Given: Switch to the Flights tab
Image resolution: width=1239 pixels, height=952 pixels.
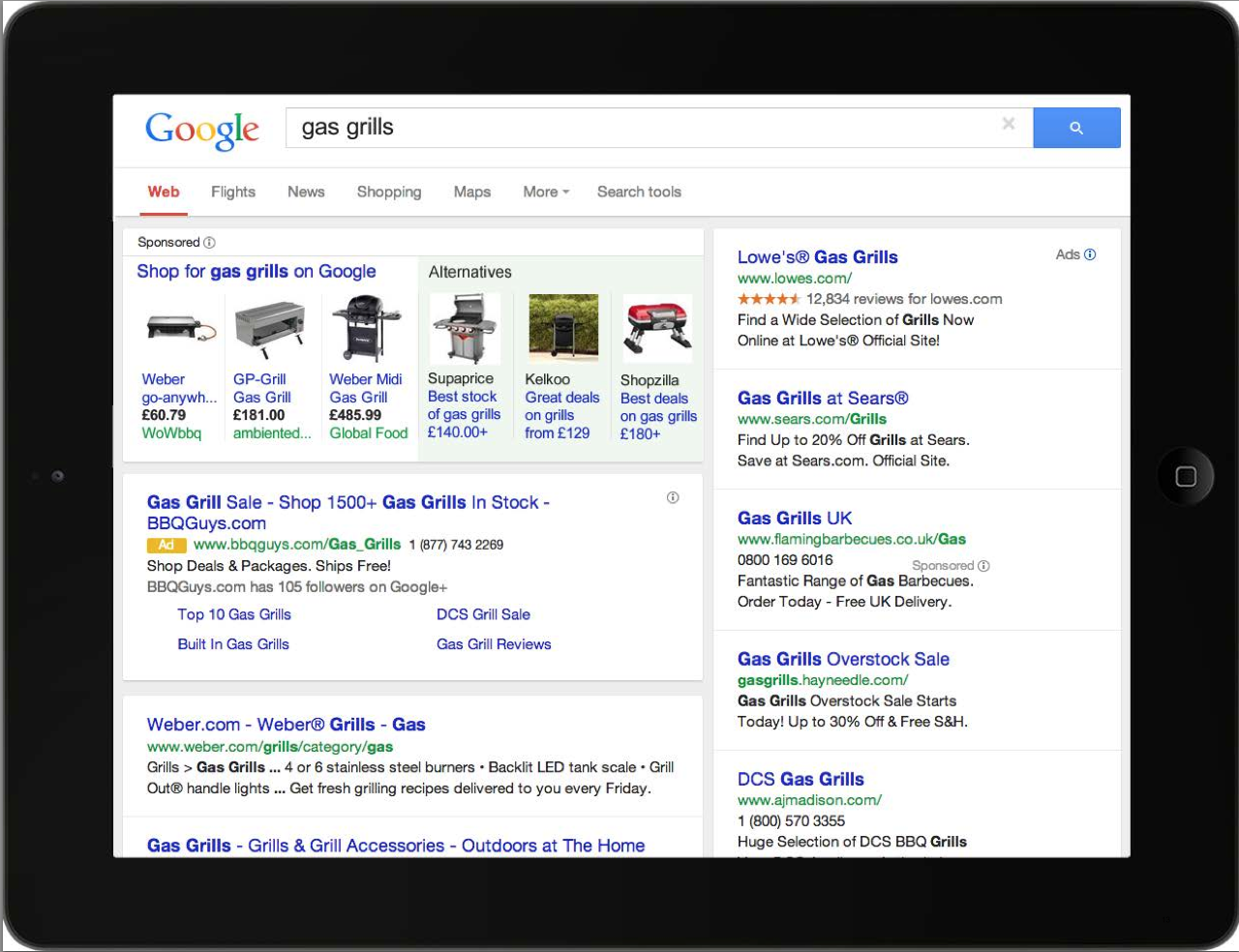Looking at the screenshot, I should pos(233,192).
